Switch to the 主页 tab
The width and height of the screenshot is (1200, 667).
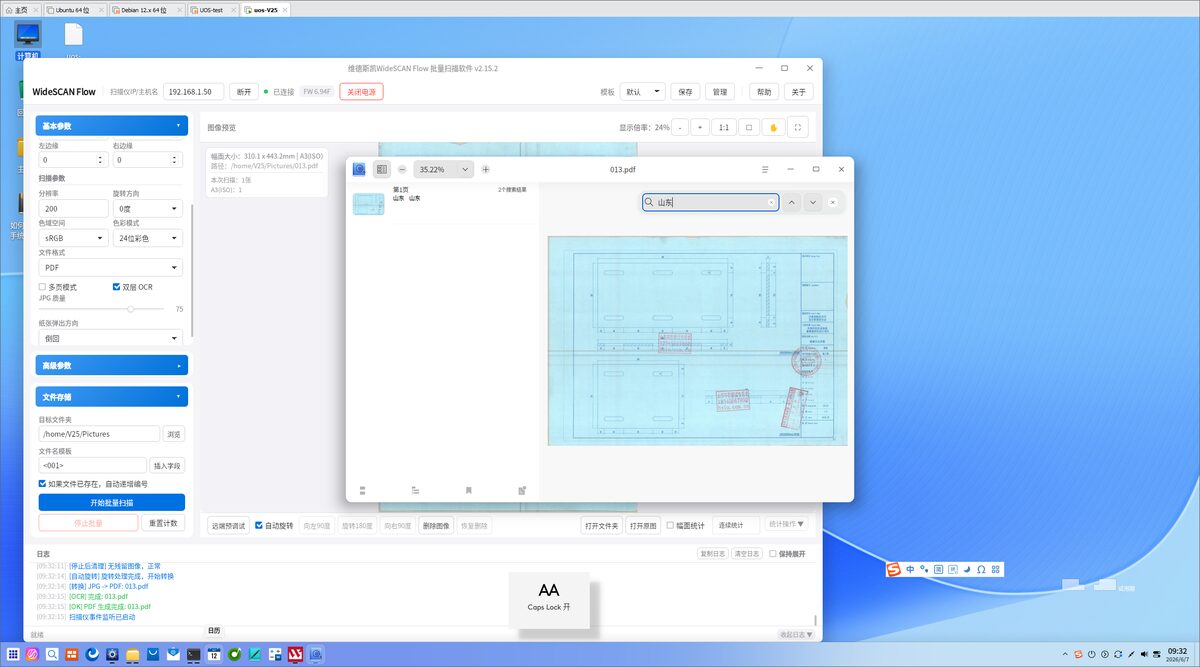pos(21,9)
